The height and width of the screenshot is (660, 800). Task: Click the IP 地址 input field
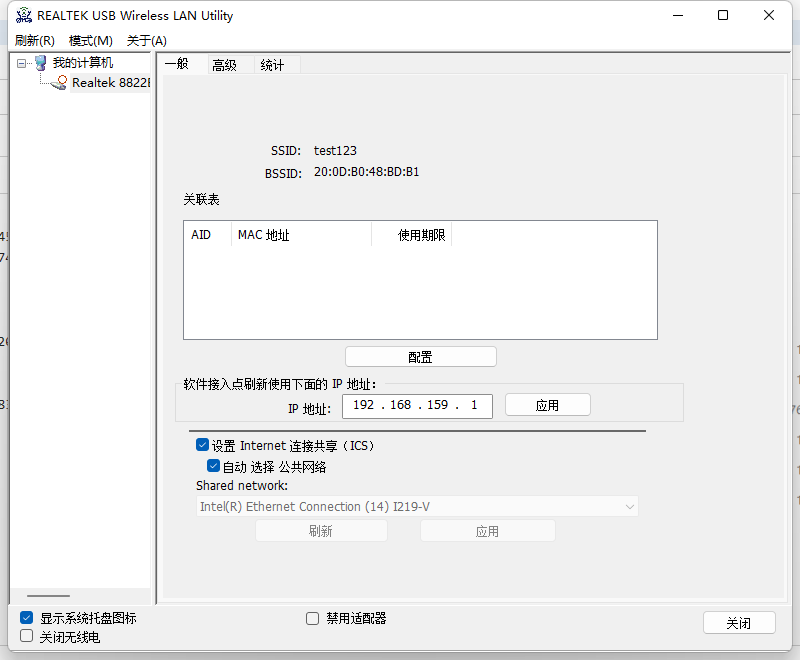coord(417,405)
